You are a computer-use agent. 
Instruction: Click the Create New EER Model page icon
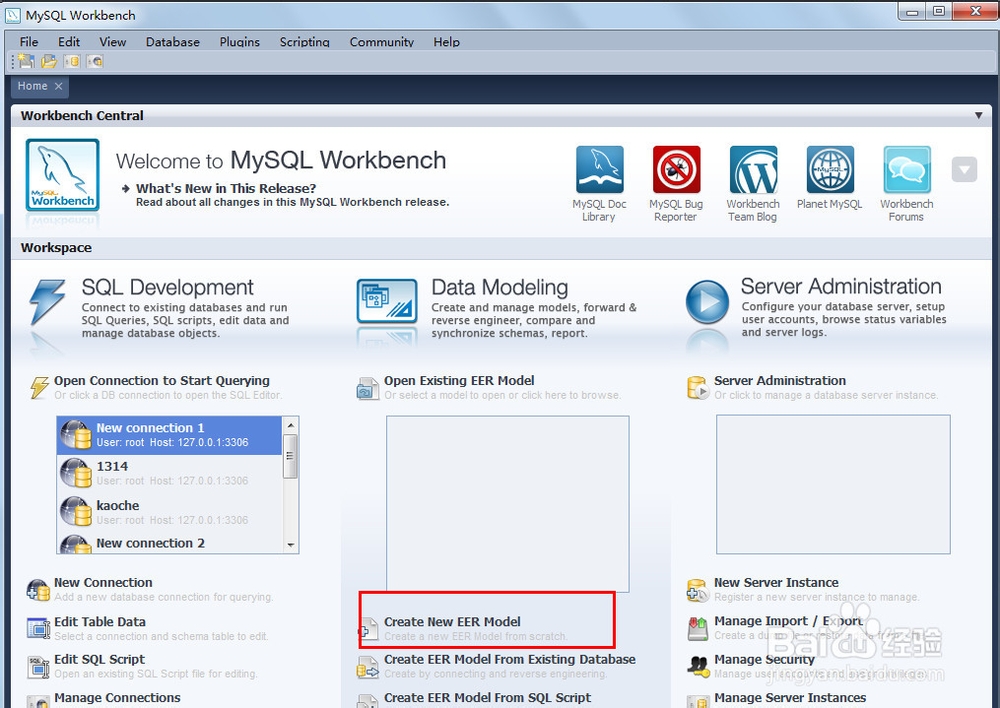point(368,628)
